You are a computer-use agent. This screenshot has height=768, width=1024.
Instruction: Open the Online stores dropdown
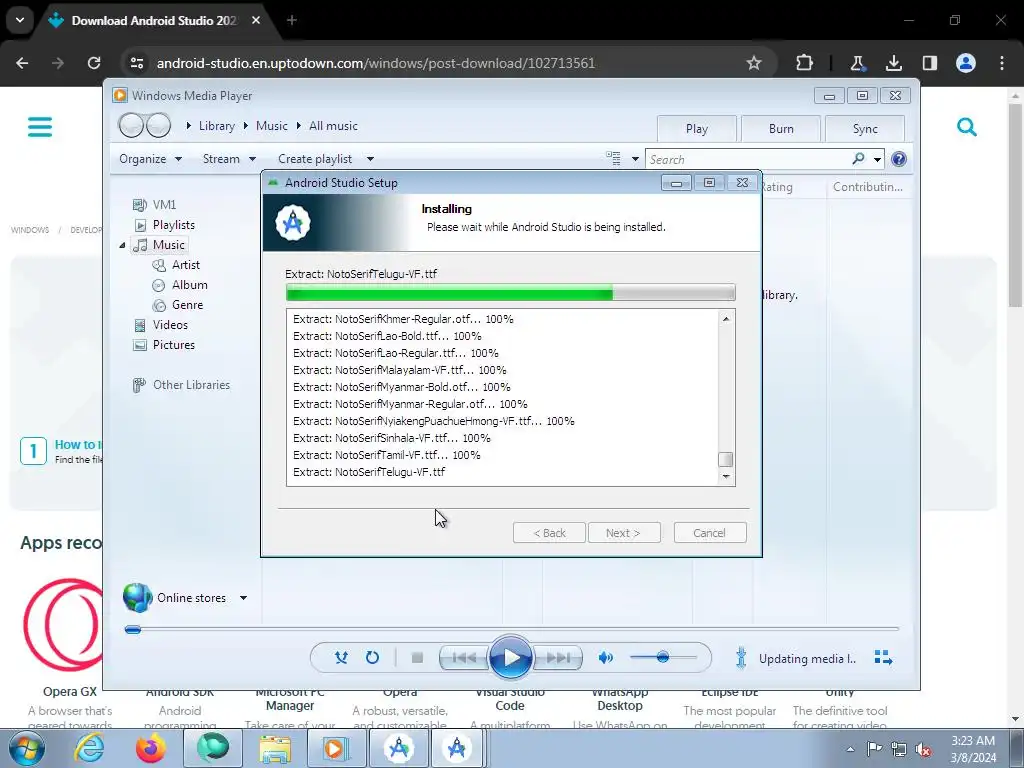pyautogui.click(x=244, y=598)
